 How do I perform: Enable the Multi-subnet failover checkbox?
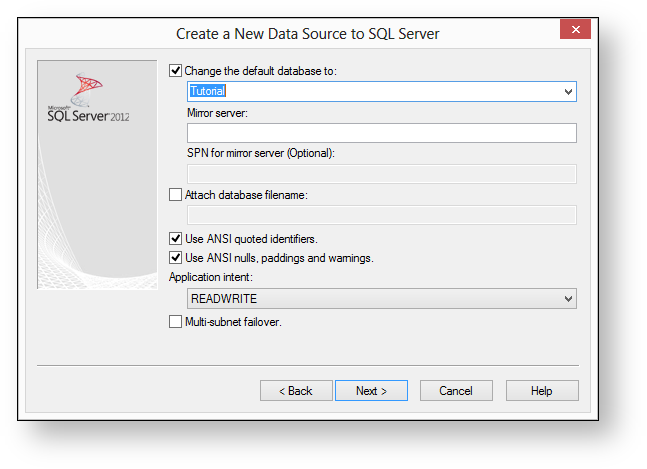[176, 322]
